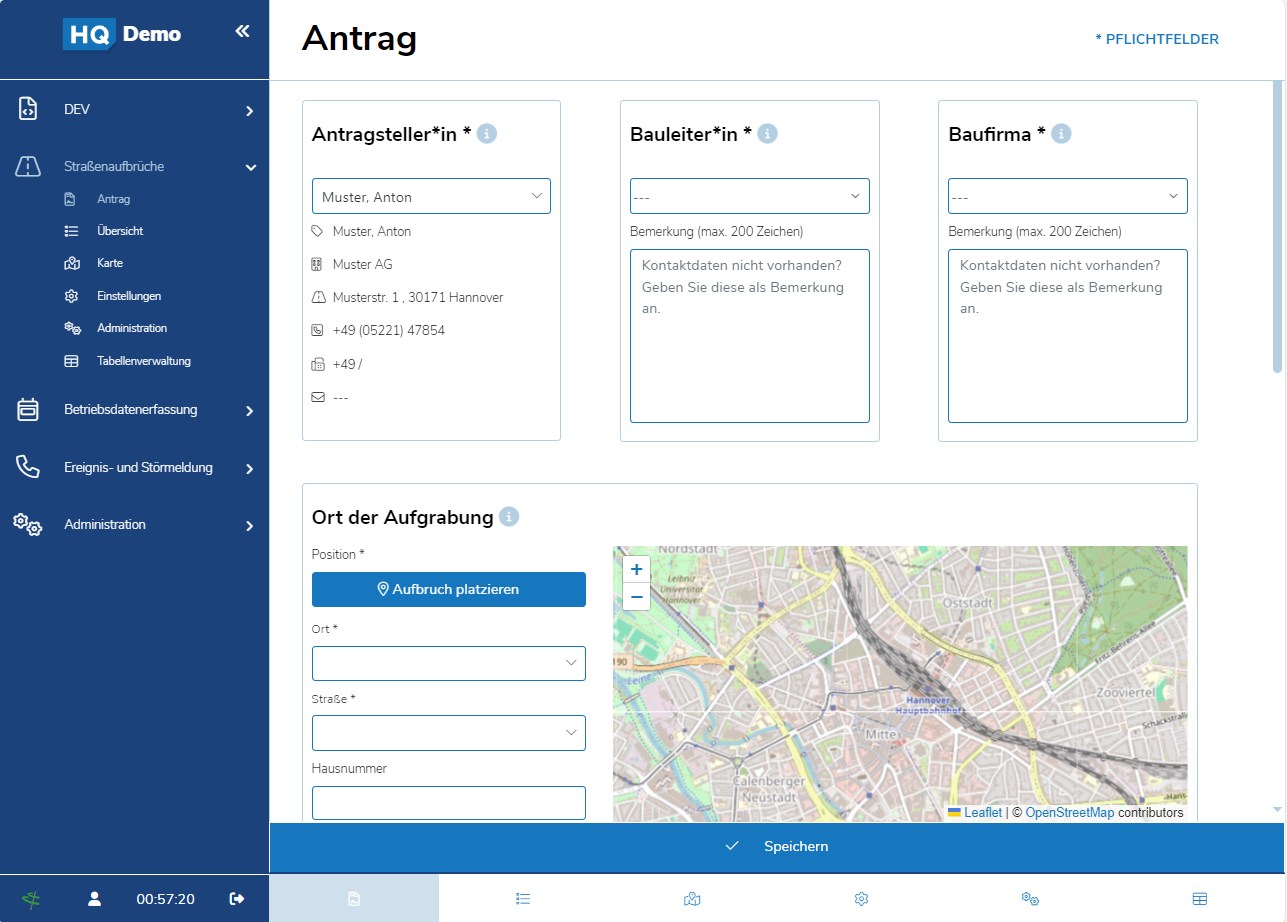Click info icon beside Bauleiter*in heading
Screen dimensions: 1287x922
tap(767, 133)
